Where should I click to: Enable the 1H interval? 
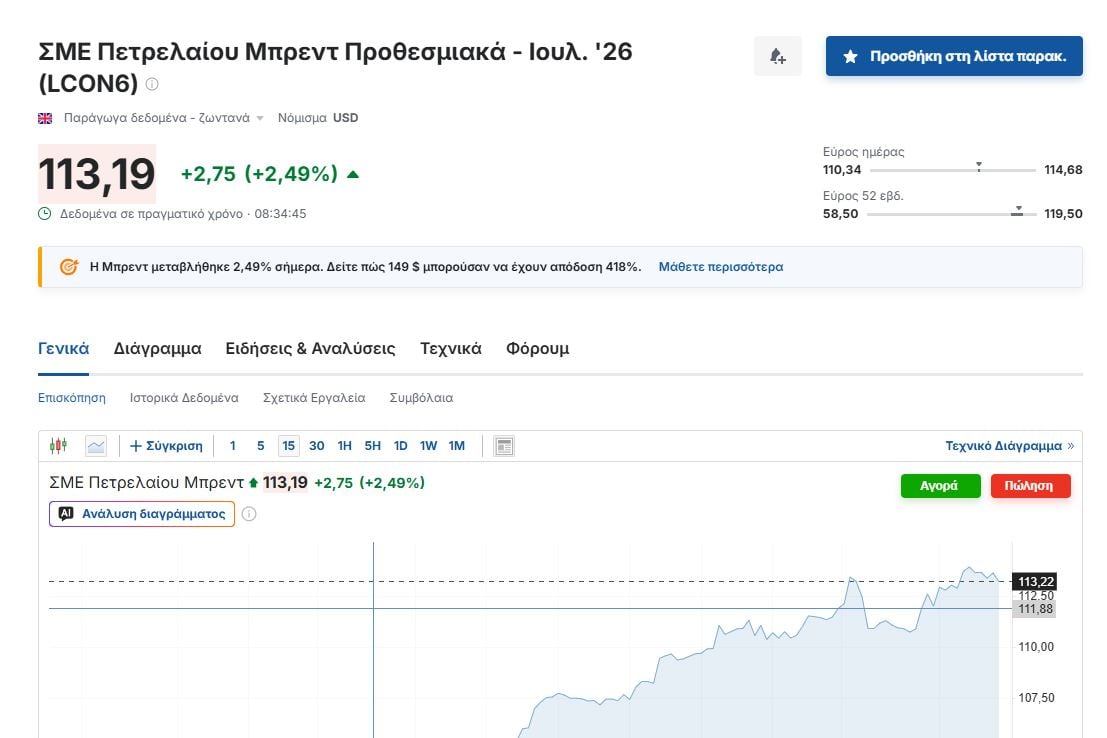pyautogui.click(x=345, y=445)
